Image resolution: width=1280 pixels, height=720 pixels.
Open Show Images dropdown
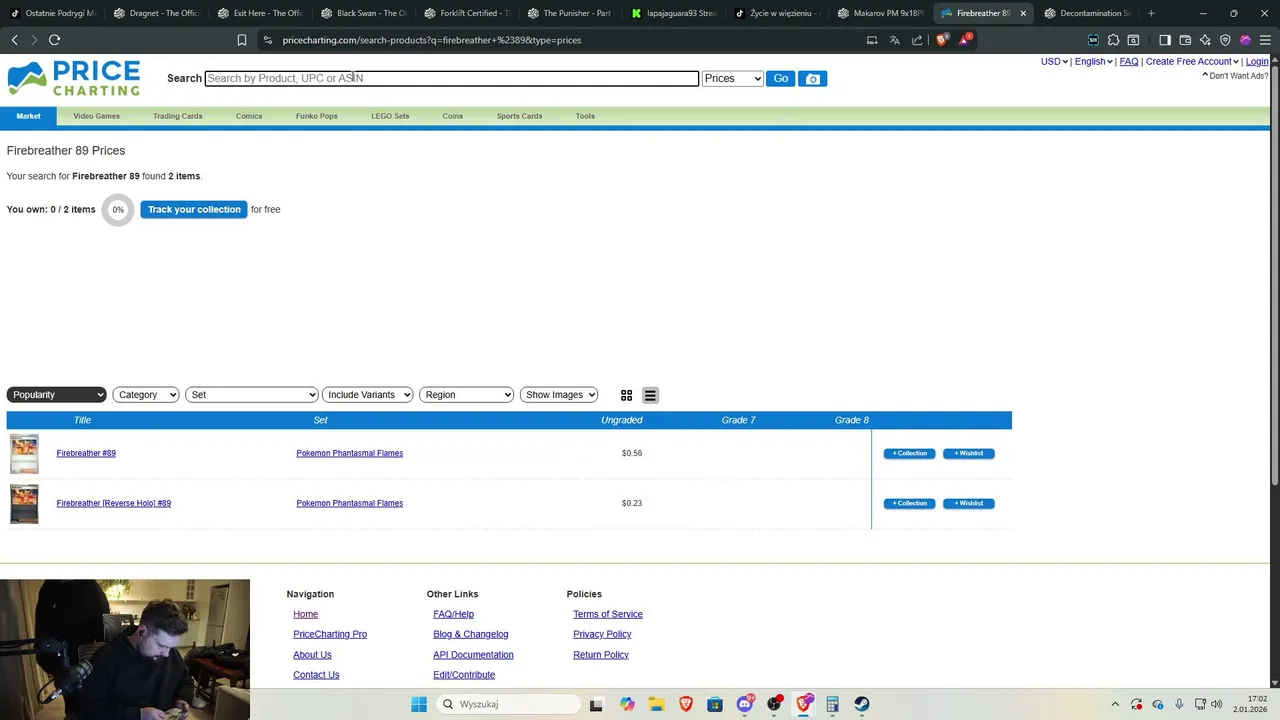pos(559,395)
